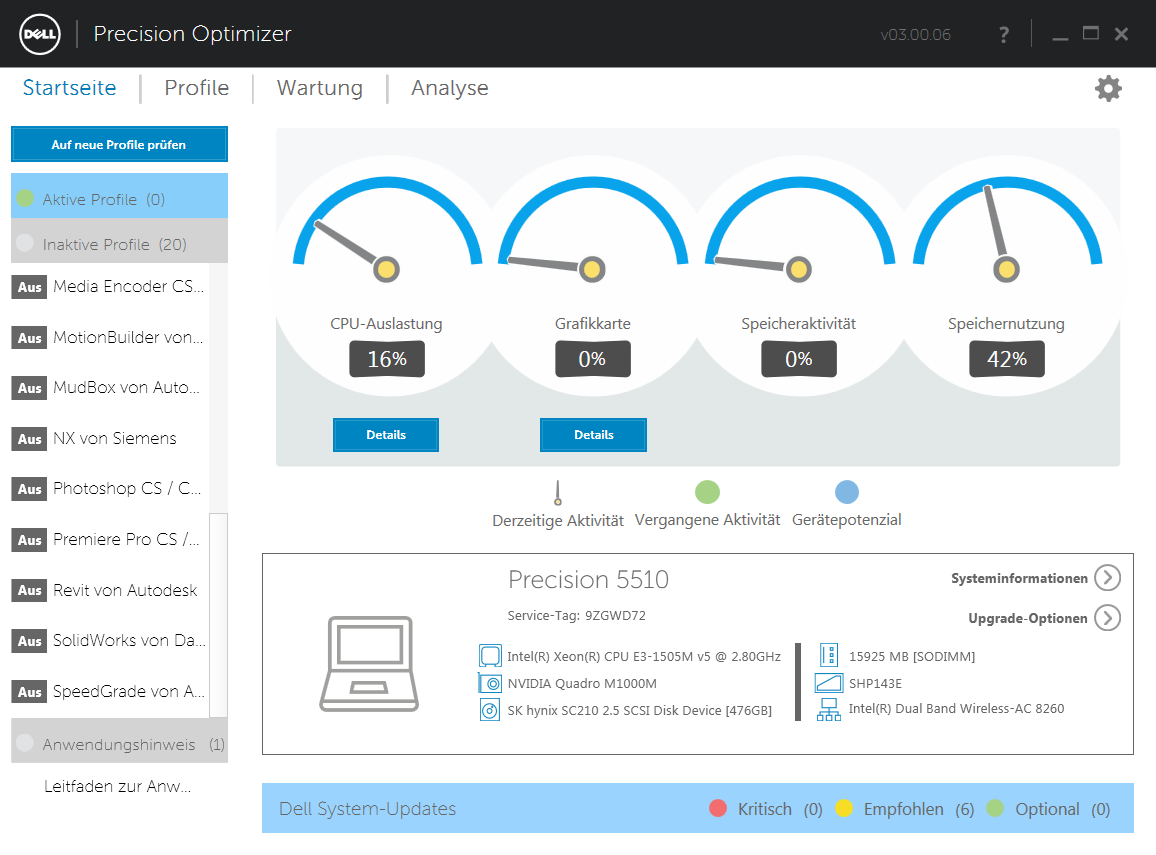The image size is (1156, 855).
Task: Click the graphics card icon beside NVIDIA Quadro
Action: (x=490, y=683)
